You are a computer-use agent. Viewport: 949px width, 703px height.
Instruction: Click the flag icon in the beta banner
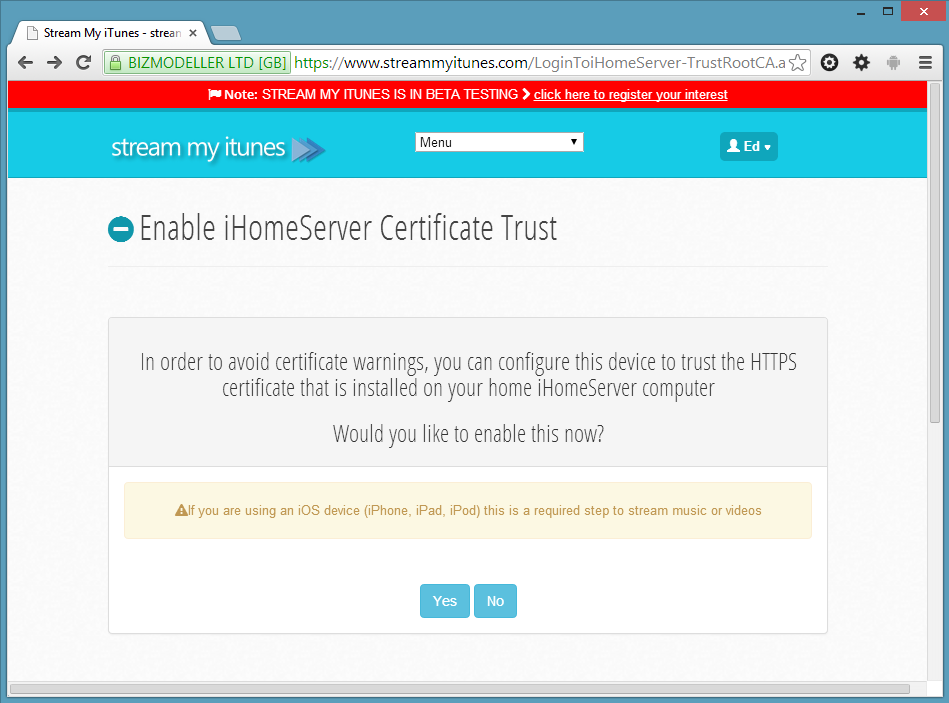(214, 94)
